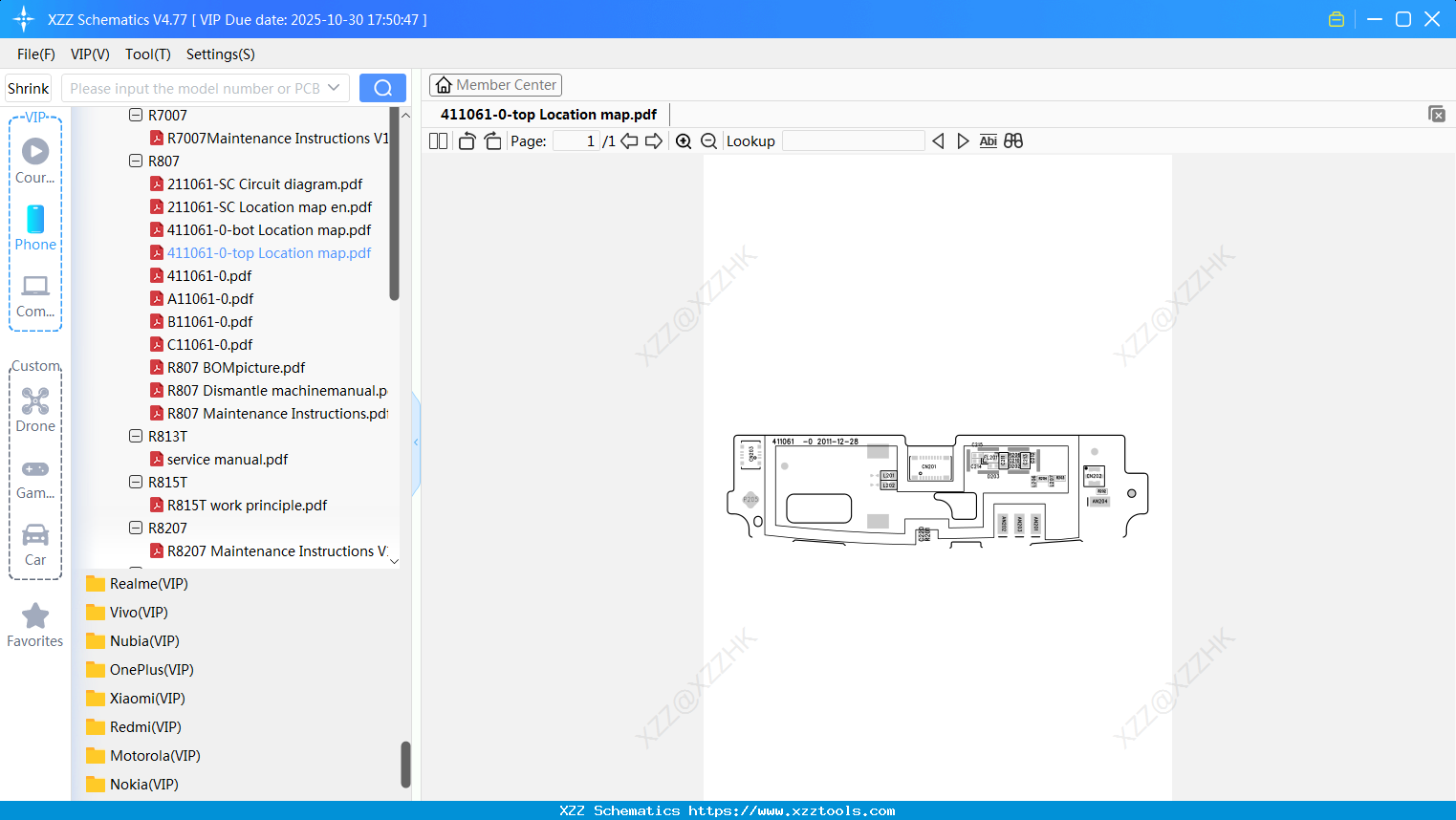Collapse the R8207 tree node
The width and height of the screenshot is (1456, 820).
(136, 529)
